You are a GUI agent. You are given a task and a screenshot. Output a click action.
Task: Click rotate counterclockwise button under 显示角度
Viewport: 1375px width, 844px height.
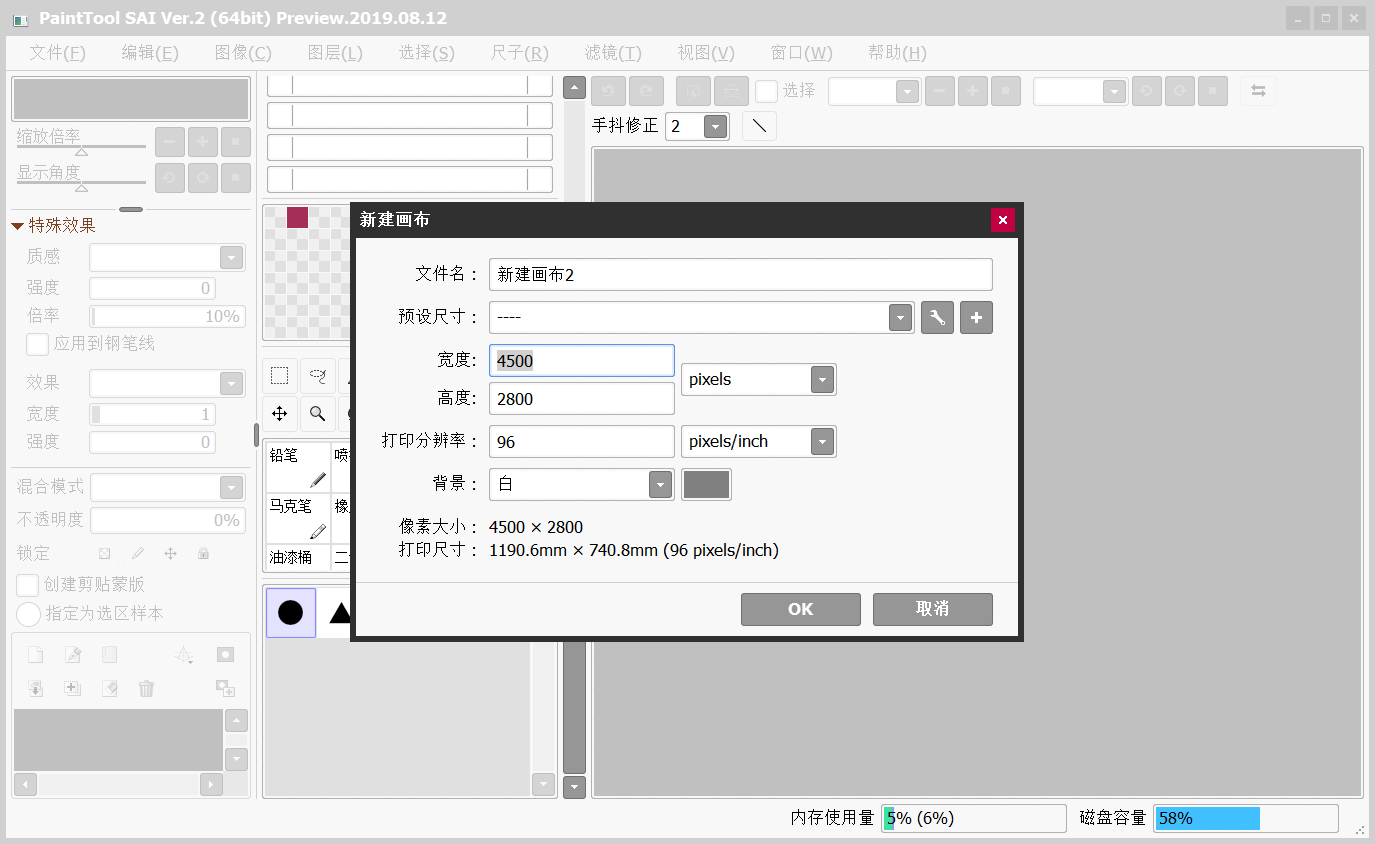click(170, 178)
